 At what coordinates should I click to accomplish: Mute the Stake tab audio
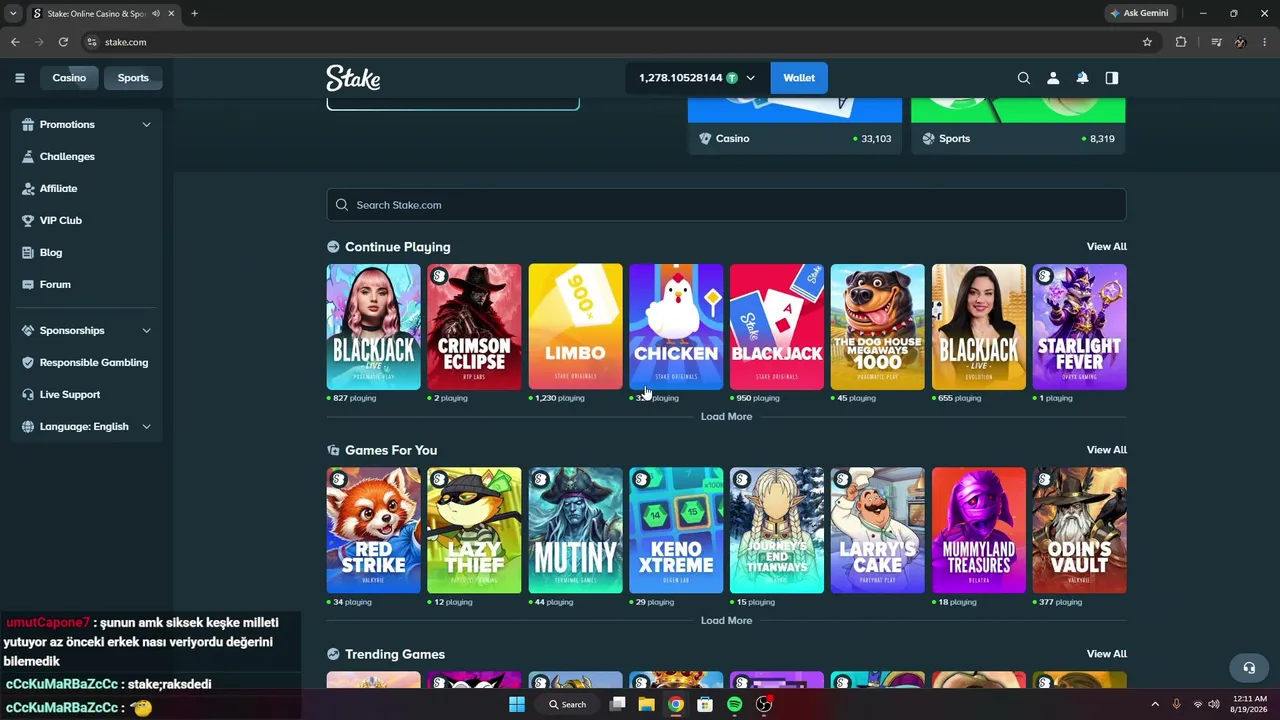(x=156, y=14)
